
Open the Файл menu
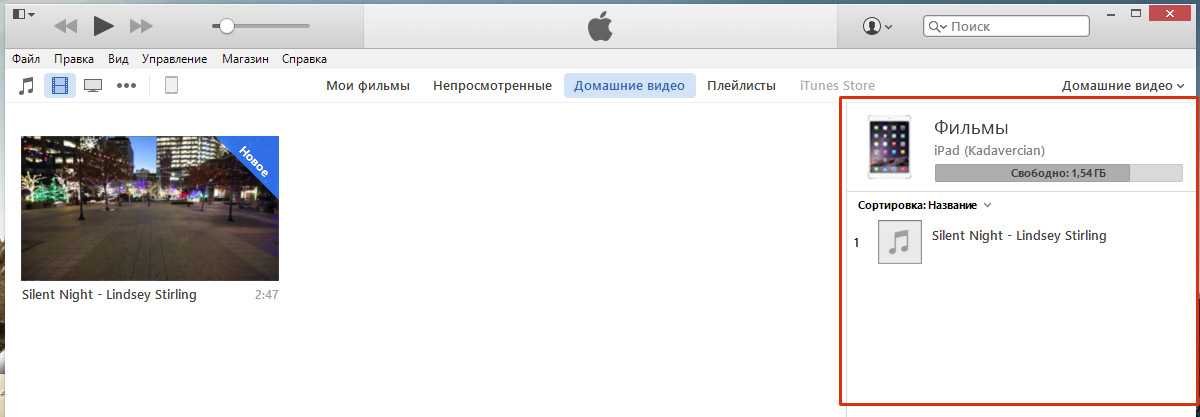26,59
